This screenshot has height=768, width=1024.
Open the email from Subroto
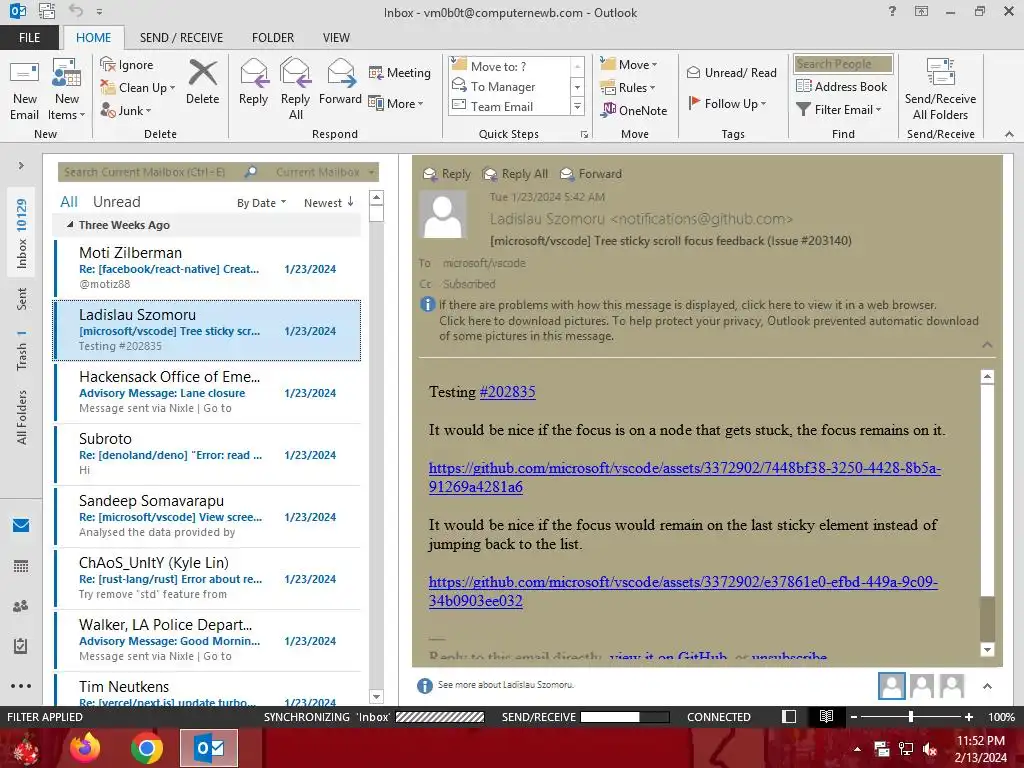tap(207, 454)
